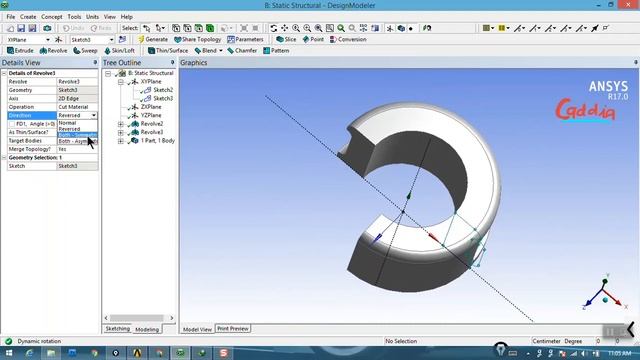Open the File menu
This screenshot has width=640, height=360.
11,17
